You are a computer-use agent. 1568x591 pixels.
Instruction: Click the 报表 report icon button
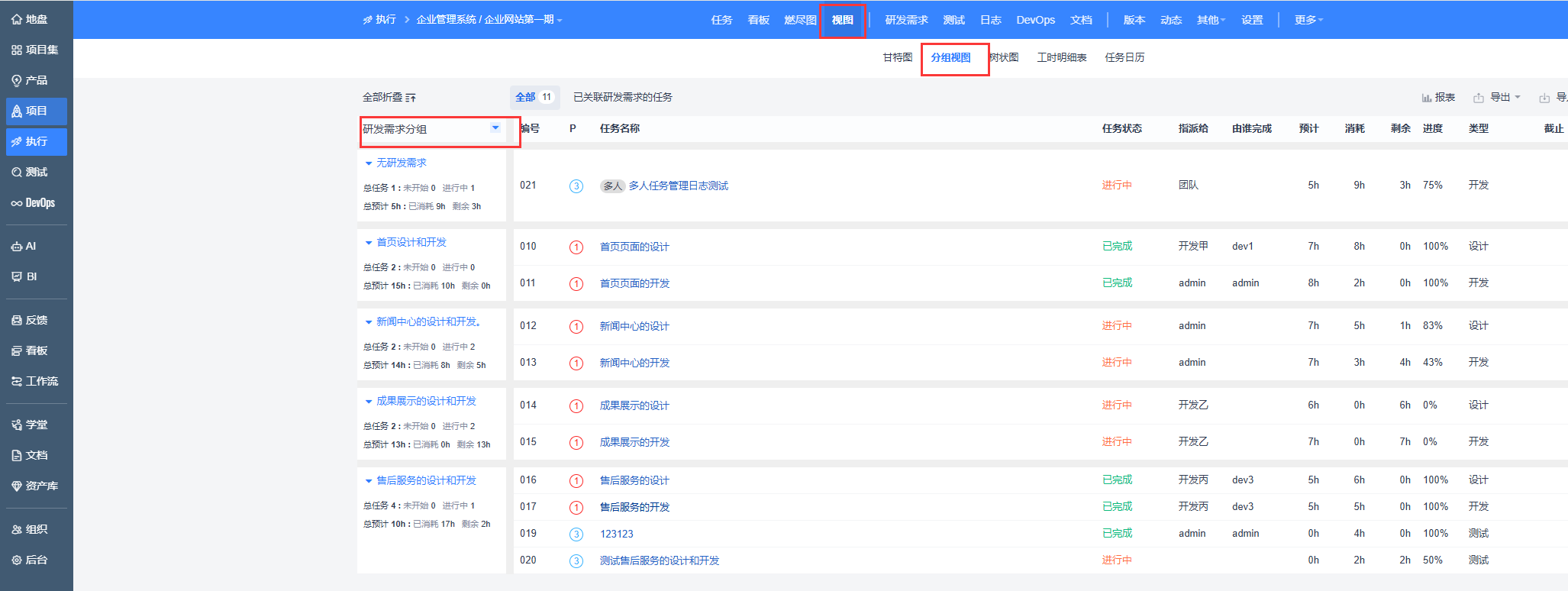point(1438,98)
